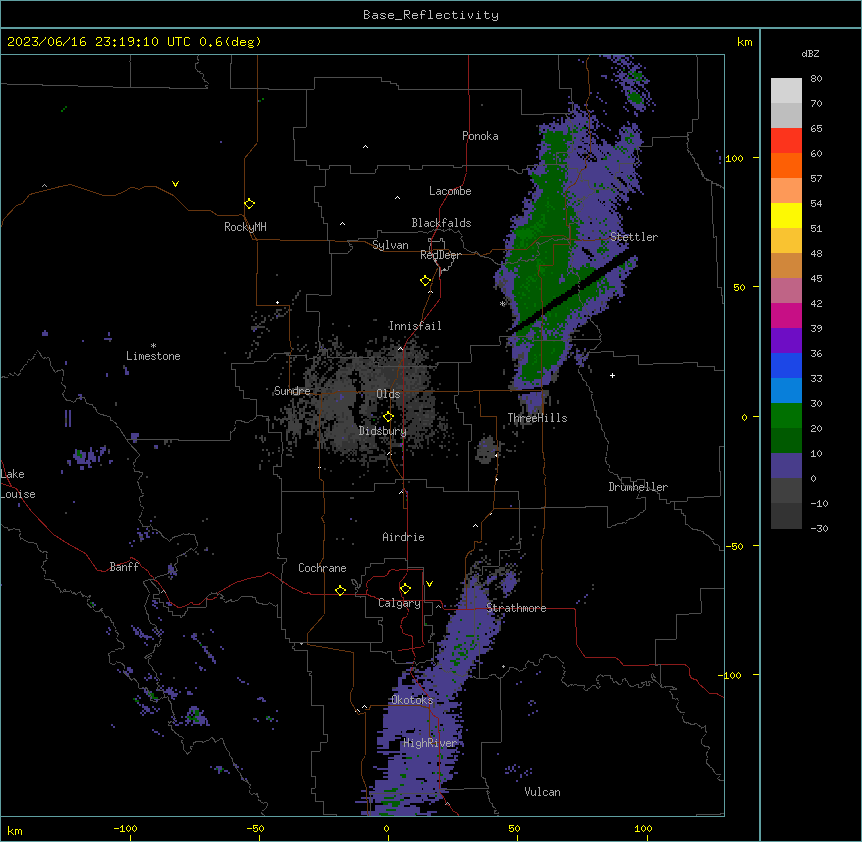Click the Okotoks label
The width and height of the screenshot is (862, 842).
412,700
